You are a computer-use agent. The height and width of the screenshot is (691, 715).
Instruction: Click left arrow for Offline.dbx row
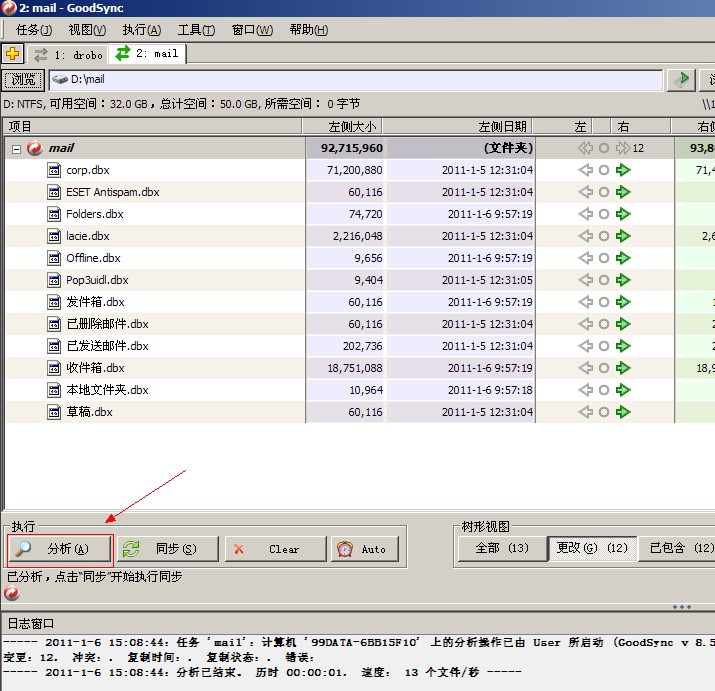click(x=585, y=258)
